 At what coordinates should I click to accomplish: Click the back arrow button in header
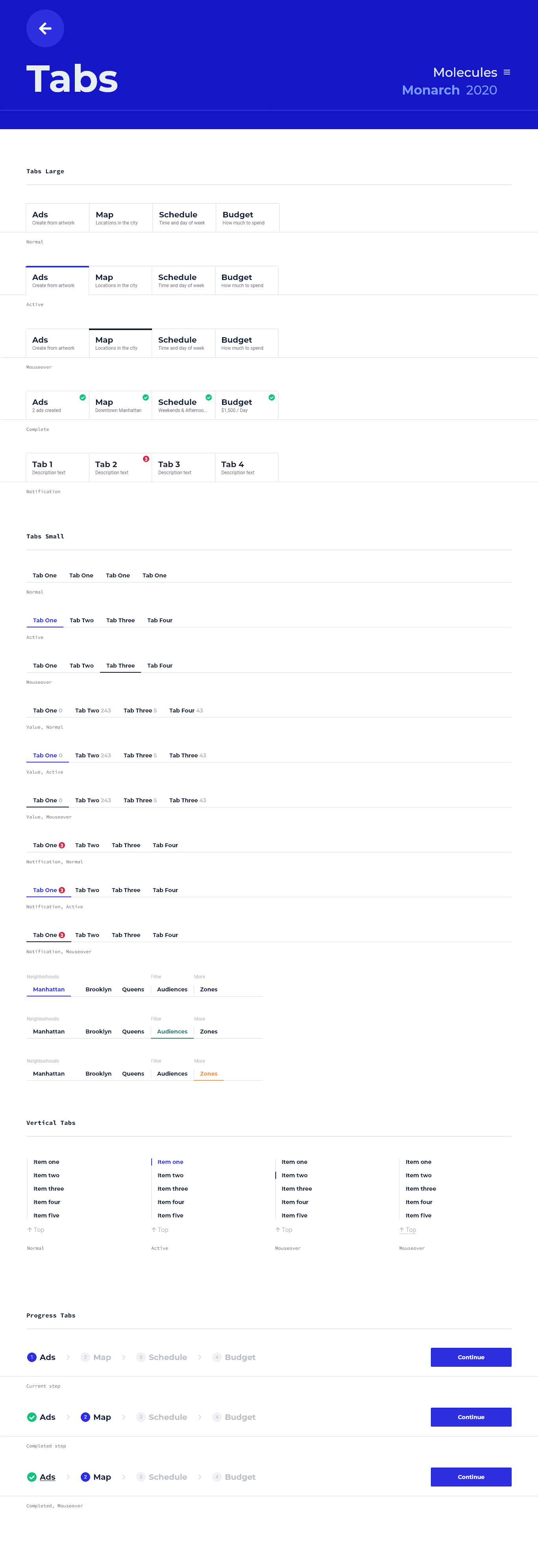pyautogui.click(x=45, y=29)
